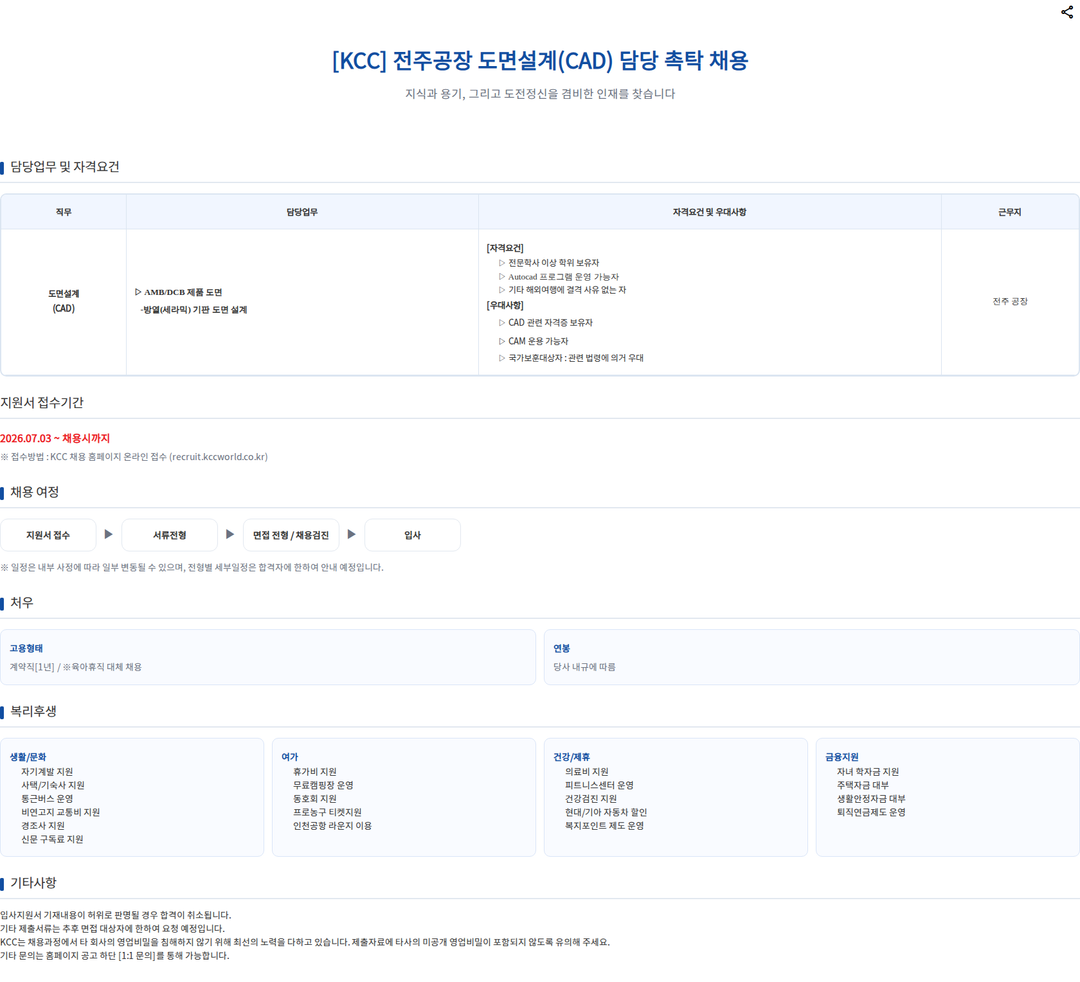Image resolution: width=1080 pixels, height=982 pixels.
Task: Click '국가보훈대상자 : 관련 법령에 의거 우대' line
Action: click(571, 358)
